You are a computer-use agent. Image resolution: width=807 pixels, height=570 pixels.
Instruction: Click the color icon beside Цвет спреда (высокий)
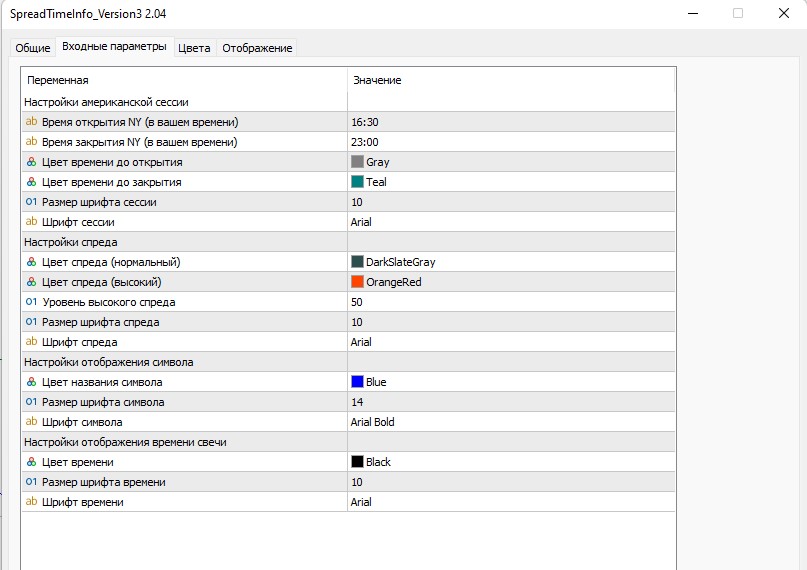coord(31,282)
